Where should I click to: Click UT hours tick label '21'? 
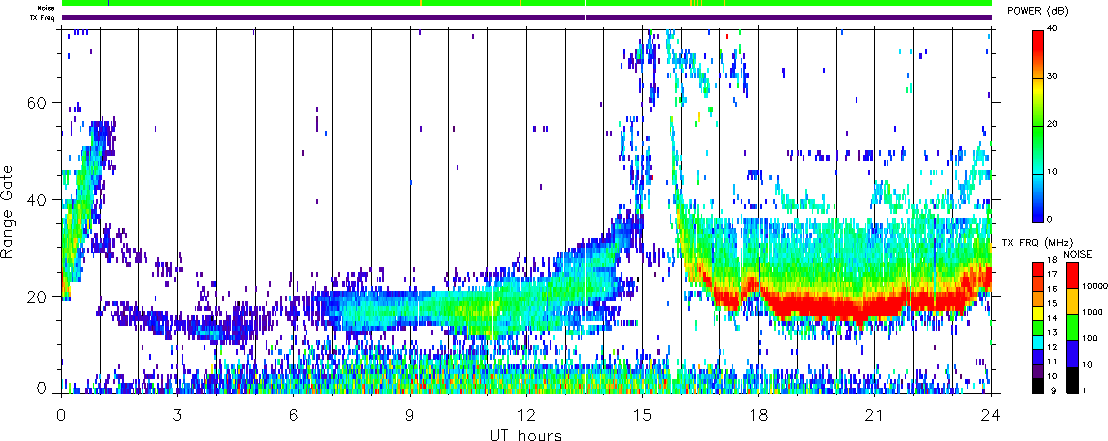(874, 416)
